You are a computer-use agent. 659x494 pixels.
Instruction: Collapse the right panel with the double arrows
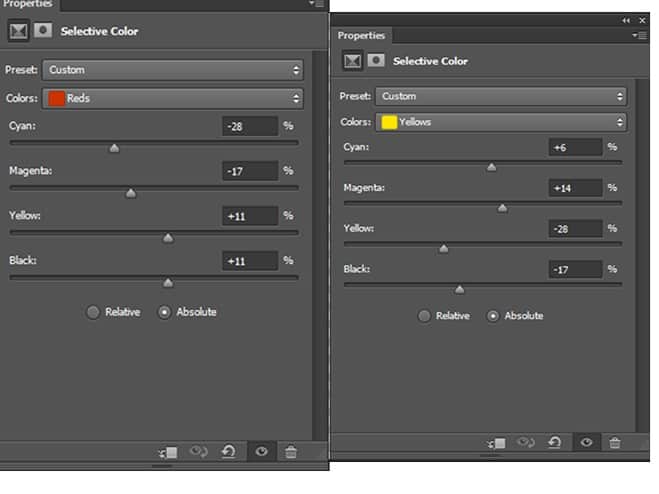pyautogui.click(x=626, y=20)
